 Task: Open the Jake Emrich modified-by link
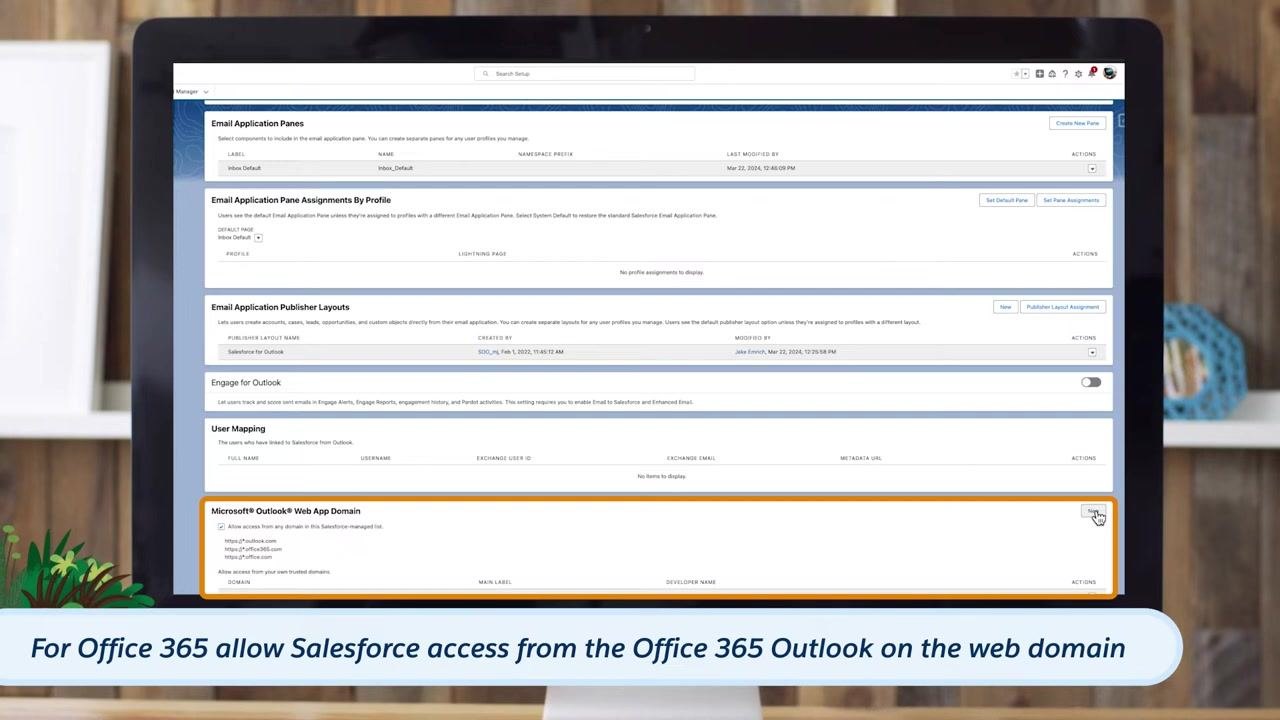(750, 352)
